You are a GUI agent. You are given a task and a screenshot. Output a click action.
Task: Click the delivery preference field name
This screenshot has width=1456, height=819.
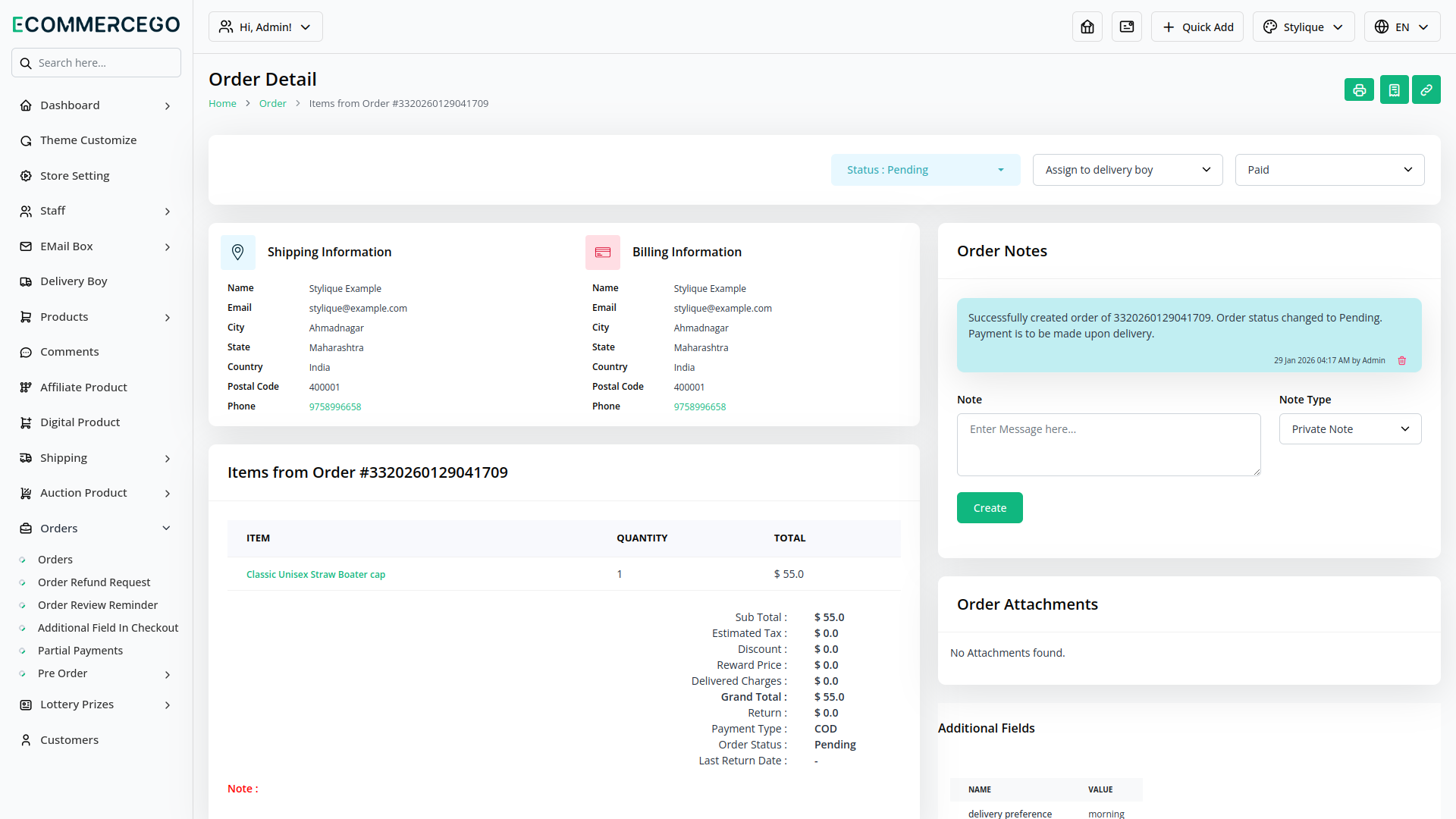(1010, 814)
